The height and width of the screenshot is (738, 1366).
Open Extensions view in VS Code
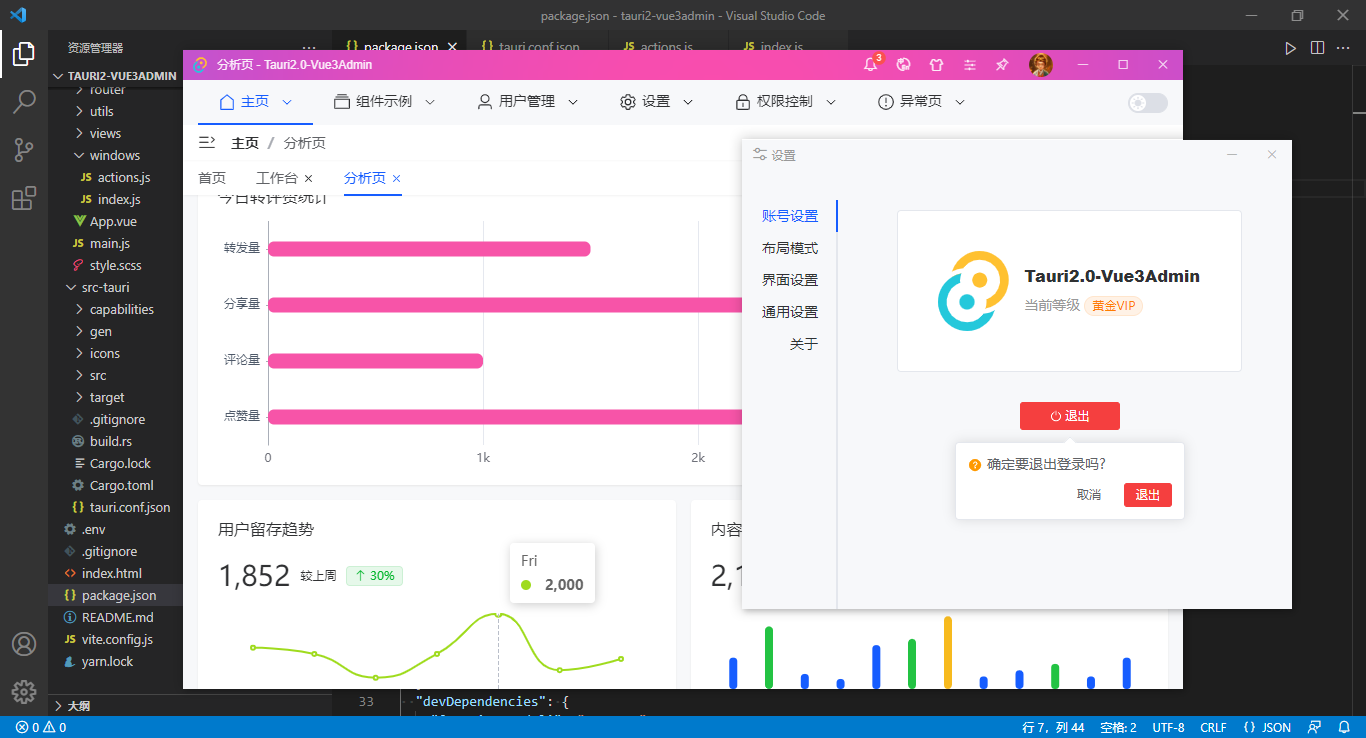(x=24, y=199)
